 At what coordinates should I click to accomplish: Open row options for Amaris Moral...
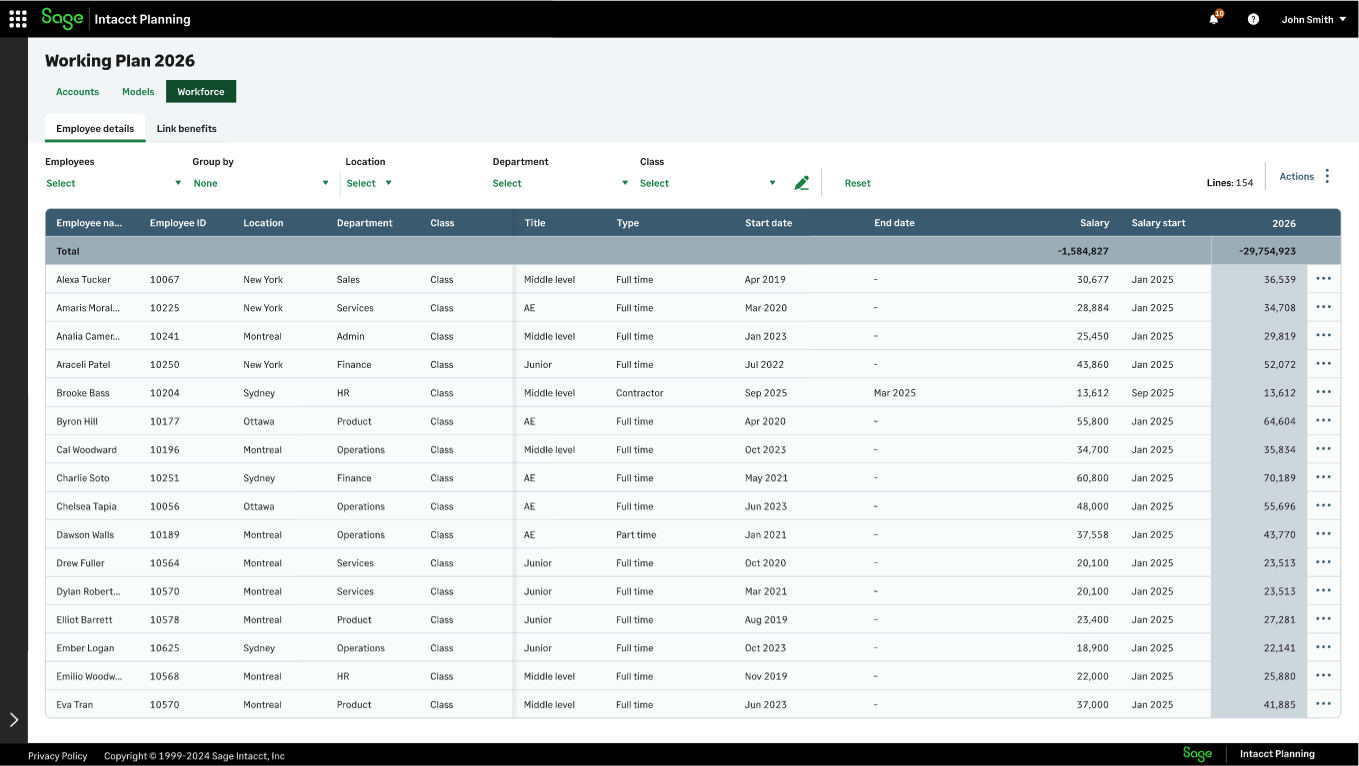coord(1324,307)
